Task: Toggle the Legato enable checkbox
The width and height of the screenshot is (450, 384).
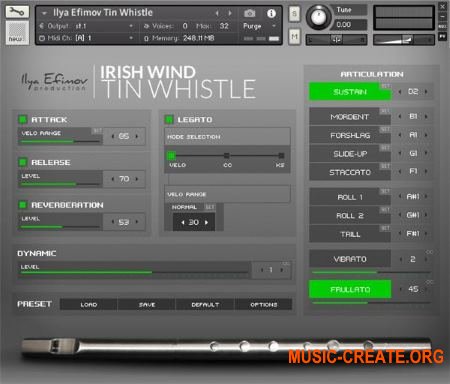Action: (x=169, y=119)
